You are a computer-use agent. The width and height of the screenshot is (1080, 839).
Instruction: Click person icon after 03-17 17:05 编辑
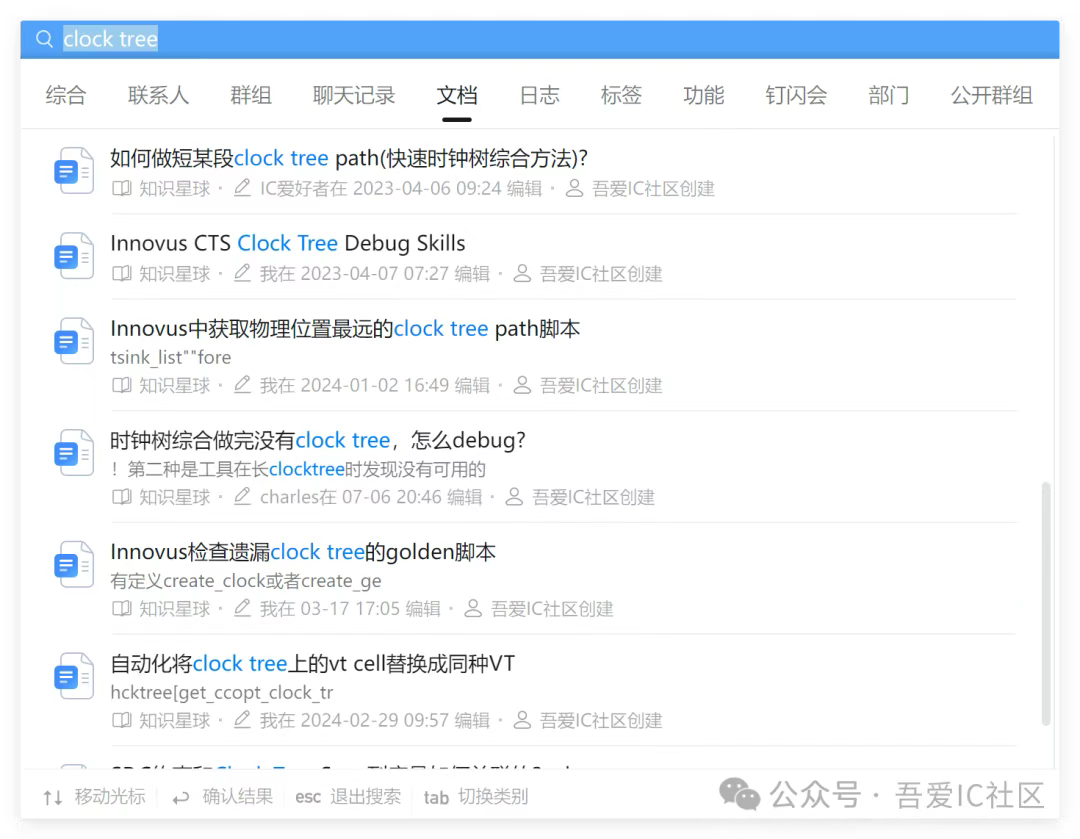point(473,608)
